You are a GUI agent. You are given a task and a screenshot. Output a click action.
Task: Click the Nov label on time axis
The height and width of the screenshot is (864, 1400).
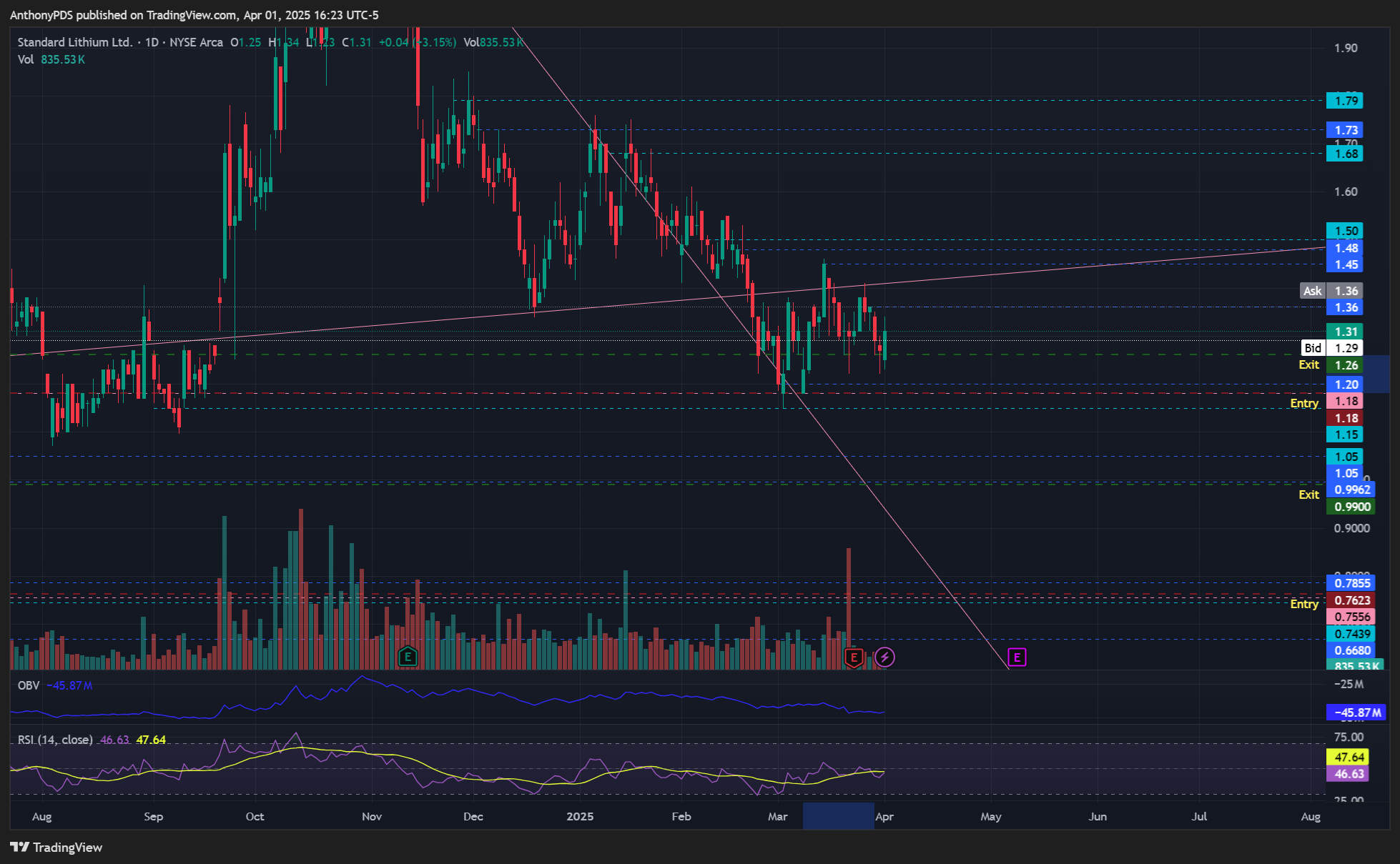372,816
